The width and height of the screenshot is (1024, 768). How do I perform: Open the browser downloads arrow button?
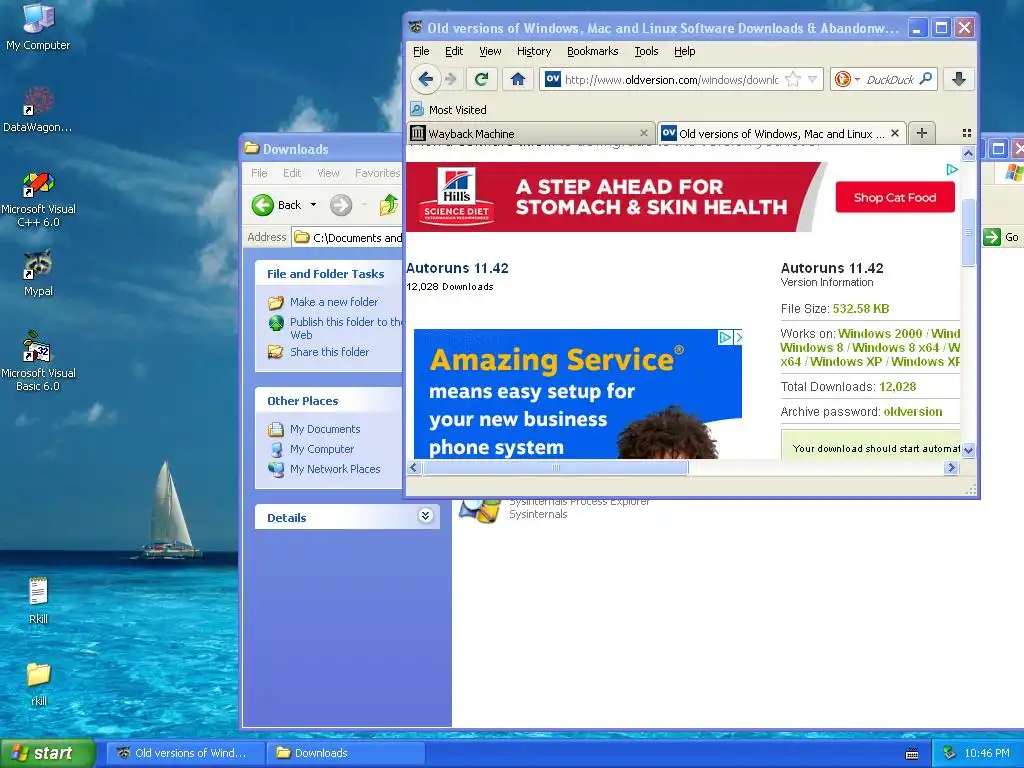959,80
